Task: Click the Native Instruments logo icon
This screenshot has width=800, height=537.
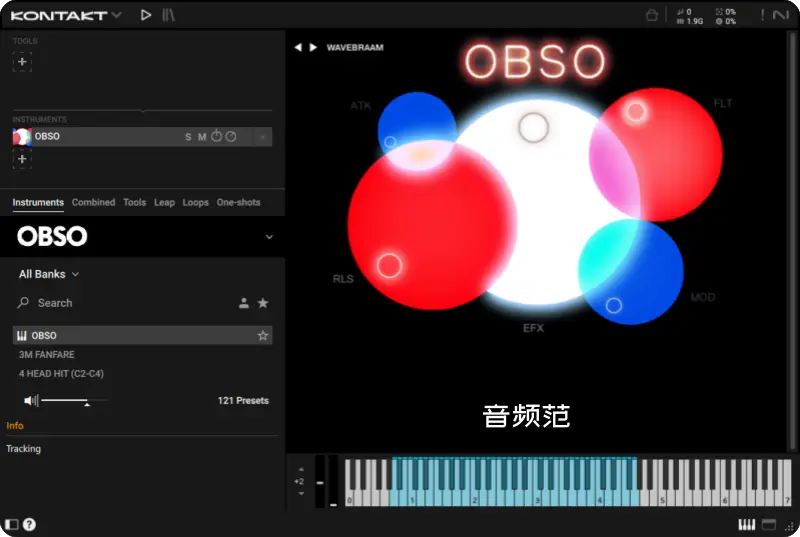Action: point(781,15)
